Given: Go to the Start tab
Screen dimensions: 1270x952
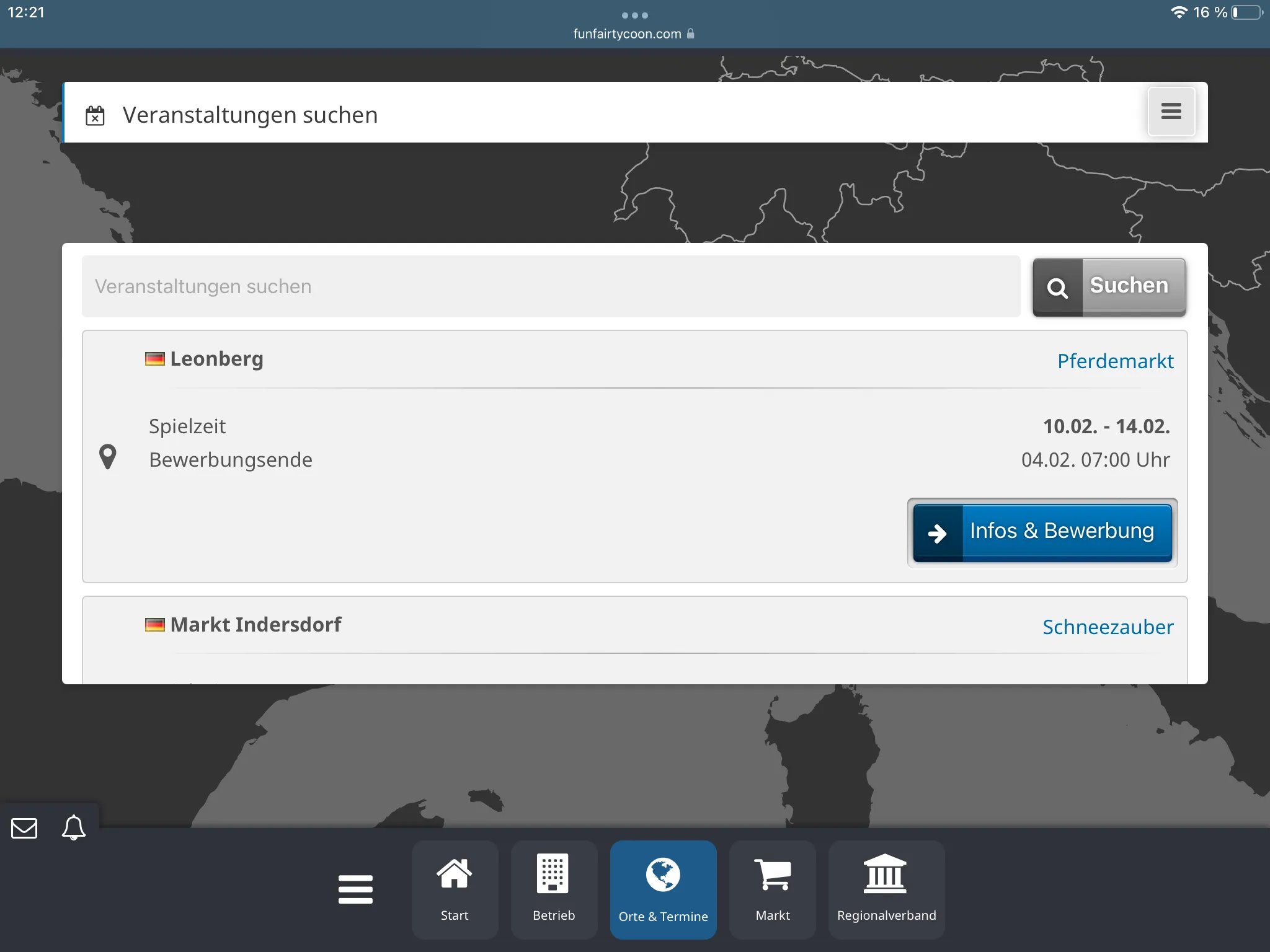Looking at the screenshot, I should point(455,889).
